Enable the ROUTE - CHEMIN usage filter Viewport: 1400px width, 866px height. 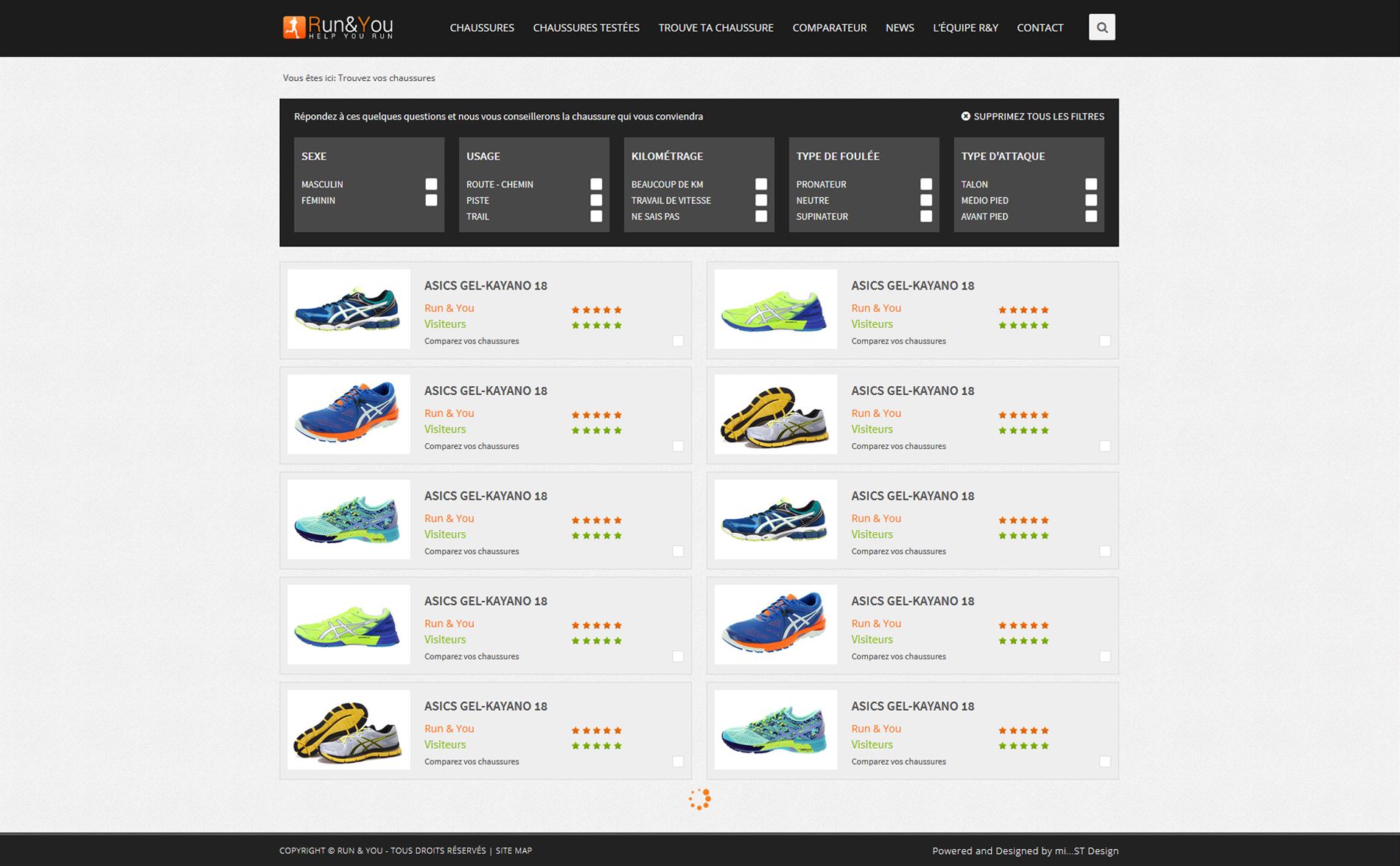pyautogui.click(x=596, y=184)
